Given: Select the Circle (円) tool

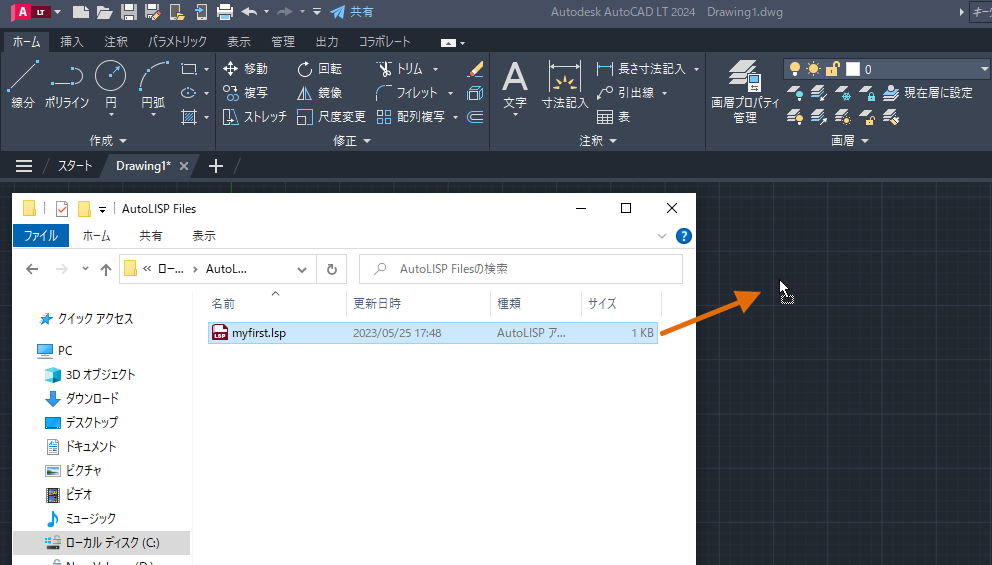Looking at the screenshot, I should [111, 85].
